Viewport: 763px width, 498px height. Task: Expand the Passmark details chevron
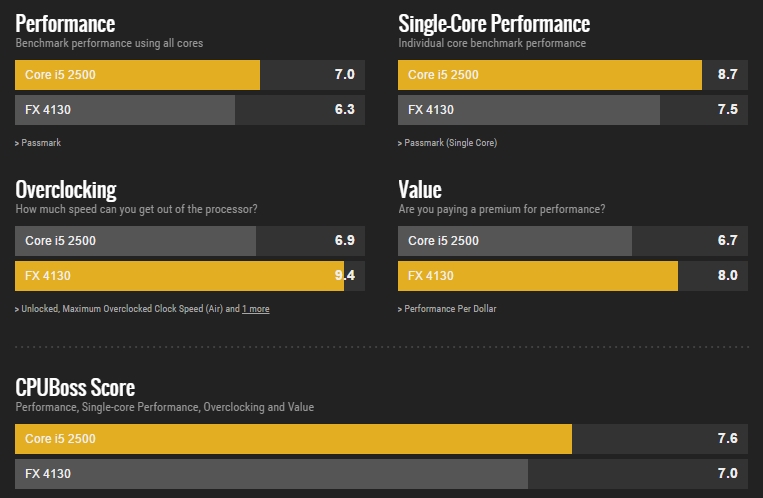click(38, 143)
